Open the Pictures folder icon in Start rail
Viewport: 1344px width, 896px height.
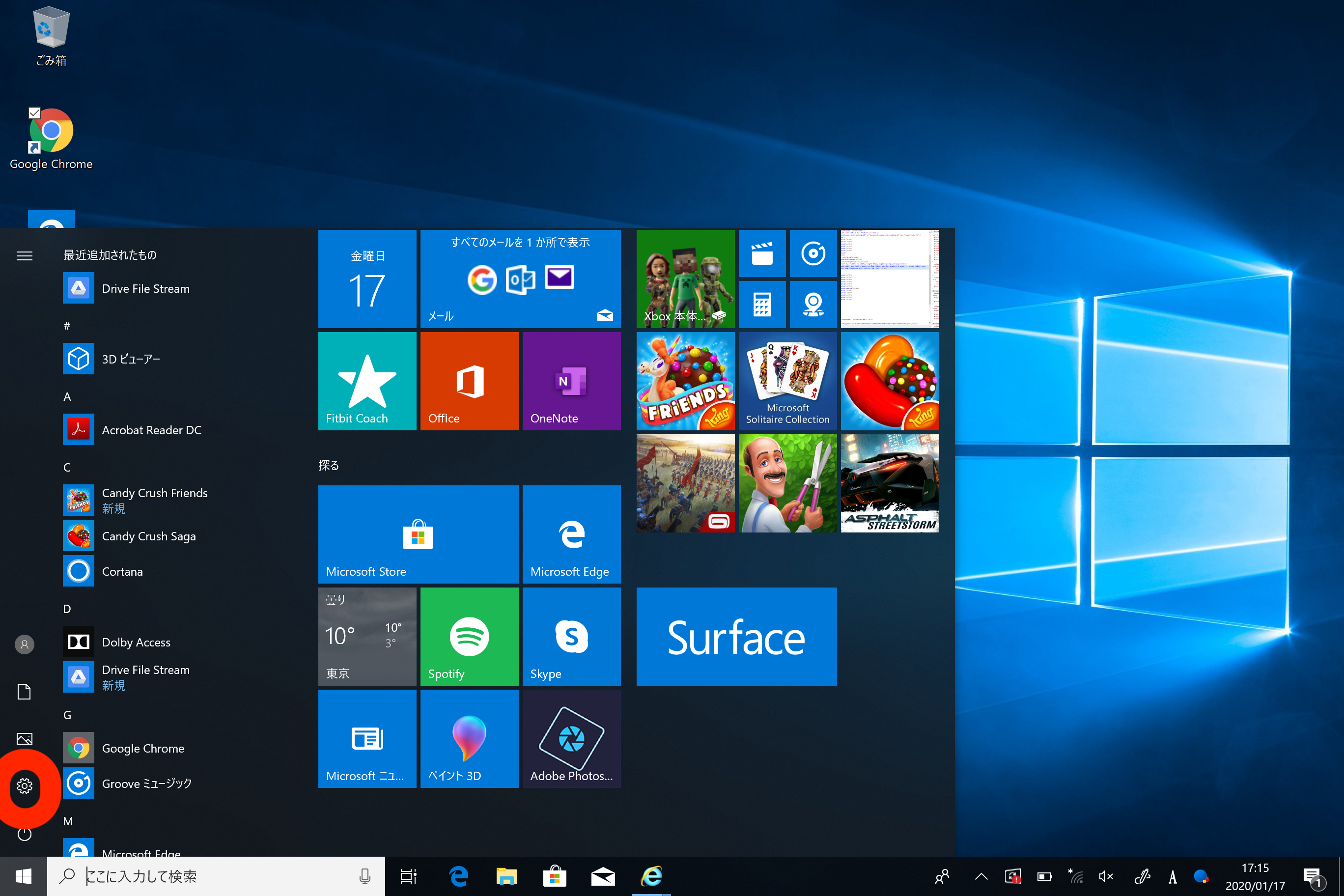coord(24,738)
